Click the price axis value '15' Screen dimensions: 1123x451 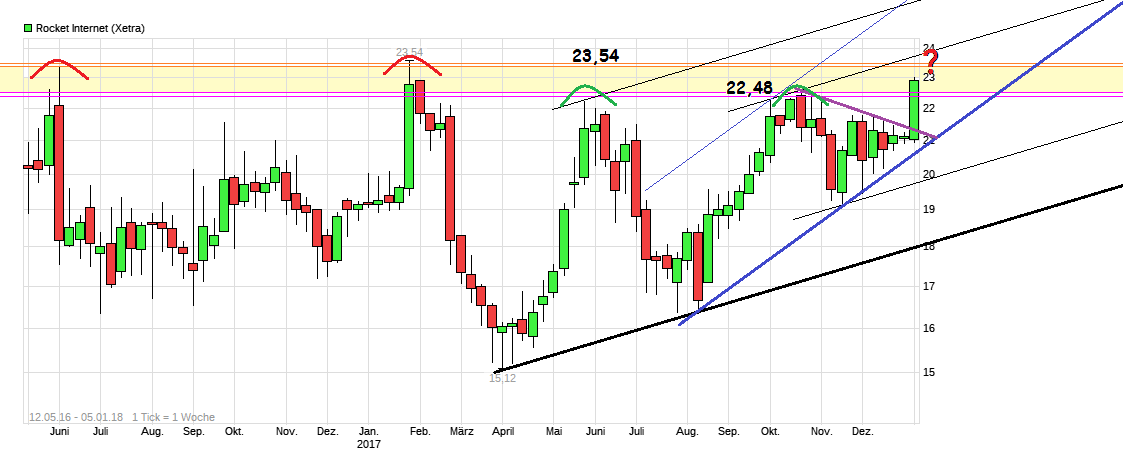click(929, 372)
